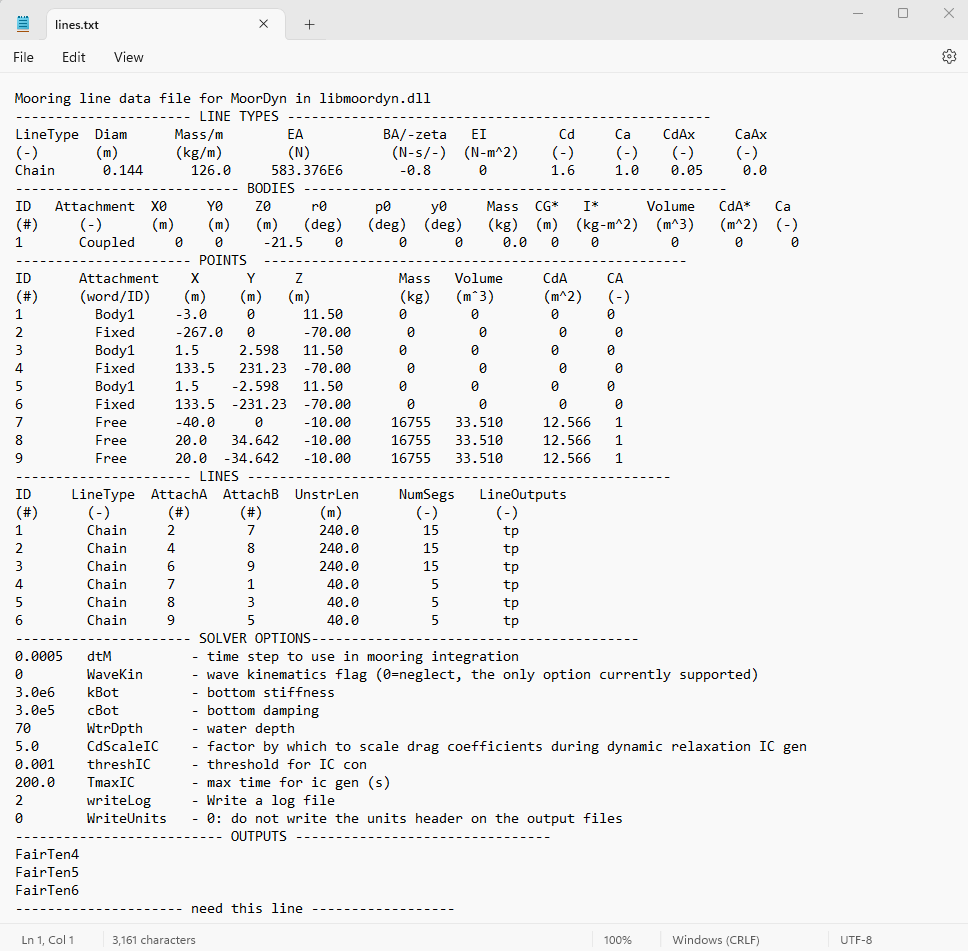Click the 'LINE TYPES' section header

pyautogui.click(x=239, y=116)
